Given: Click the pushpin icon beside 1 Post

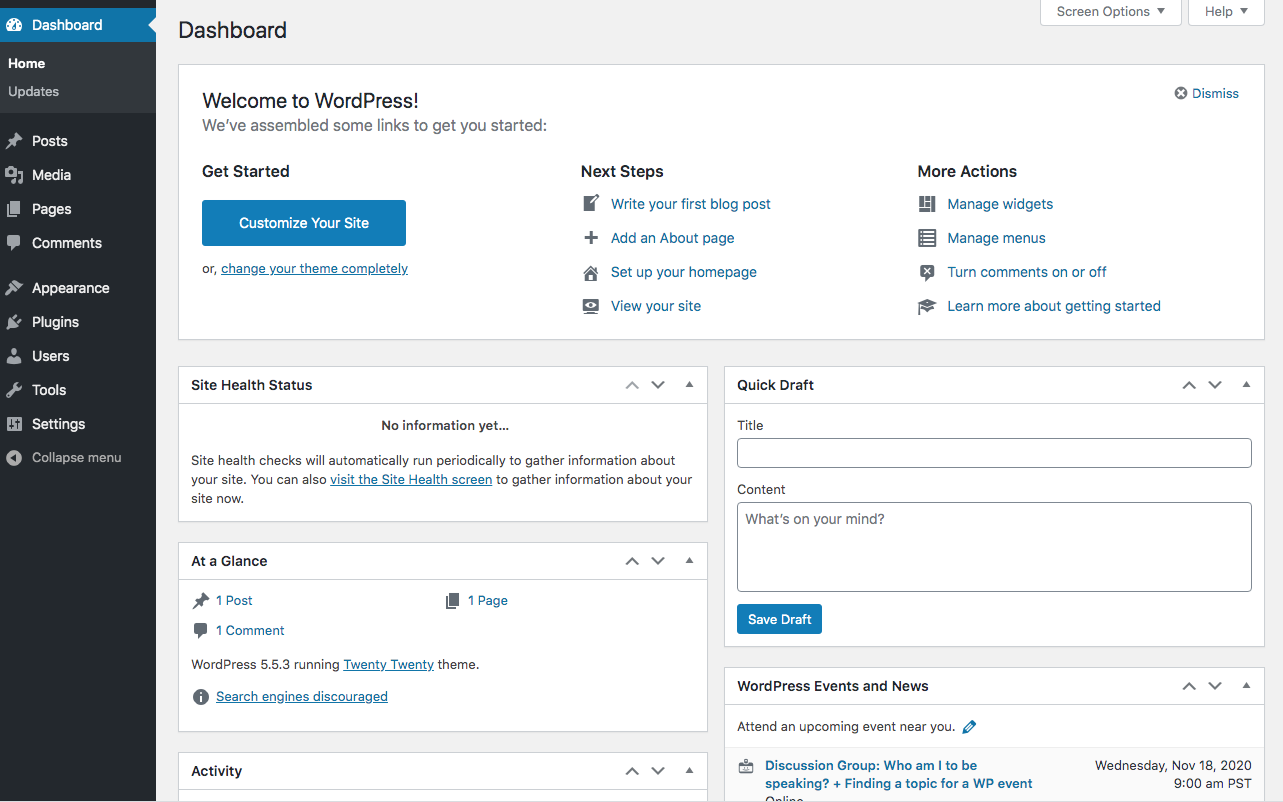Looking at the screenshot, I should (x=201, y=601).
